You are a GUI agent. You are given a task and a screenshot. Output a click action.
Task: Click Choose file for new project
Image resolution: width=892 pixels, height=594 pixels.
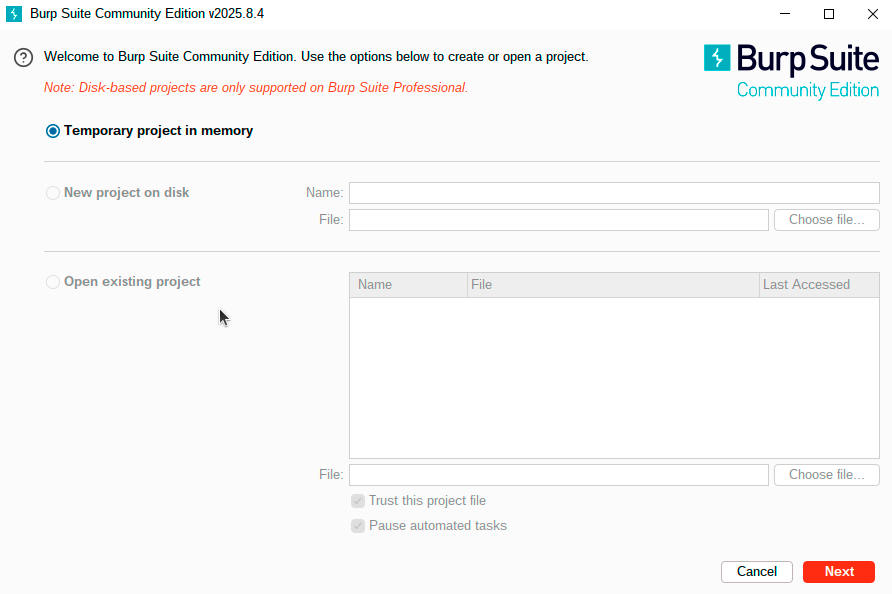[826, 220]
